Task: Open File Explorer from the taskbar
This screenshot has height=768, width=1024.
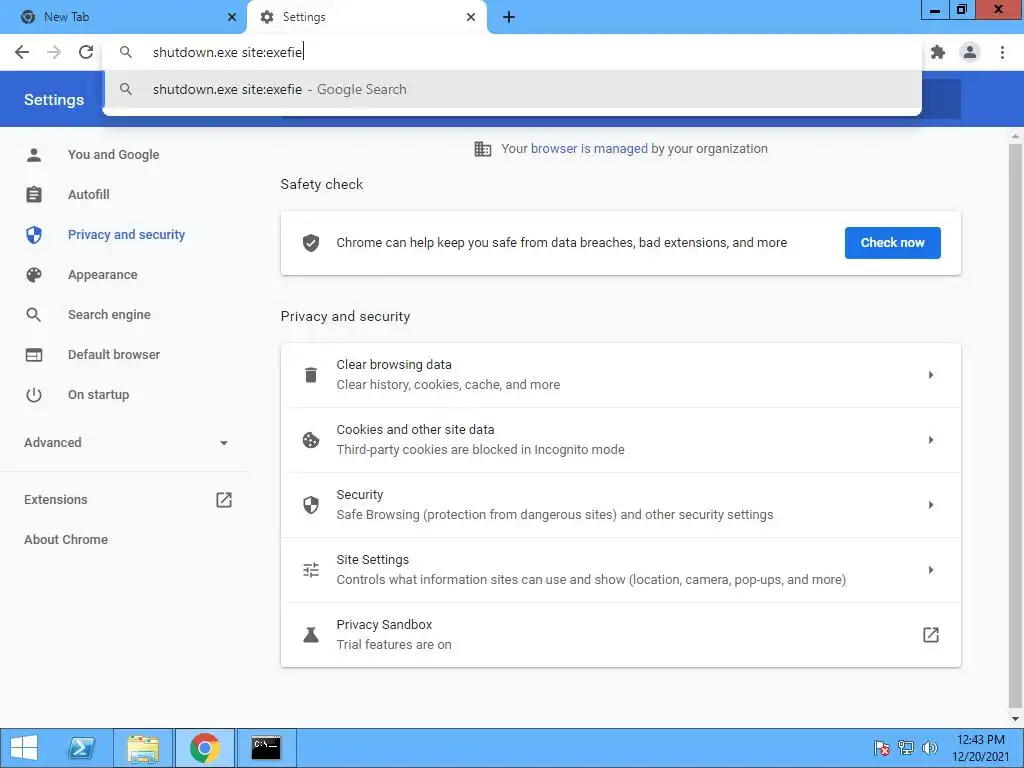Action: pyautogui.click(x=143, y=748)
